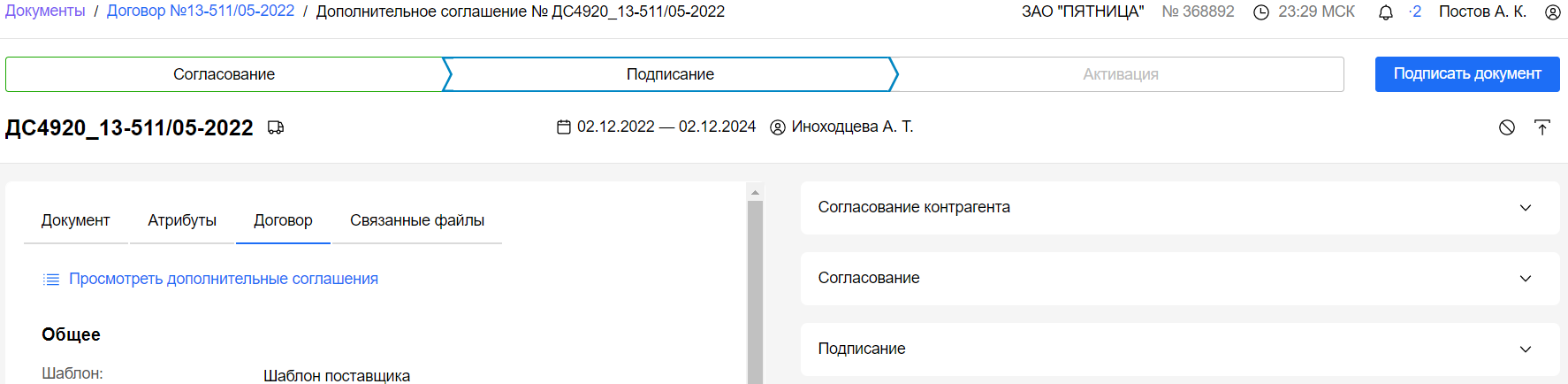Click the cancel (crossed circle) icon
This screenshot has height=384, width=1568.
[x=1507, y=127]
